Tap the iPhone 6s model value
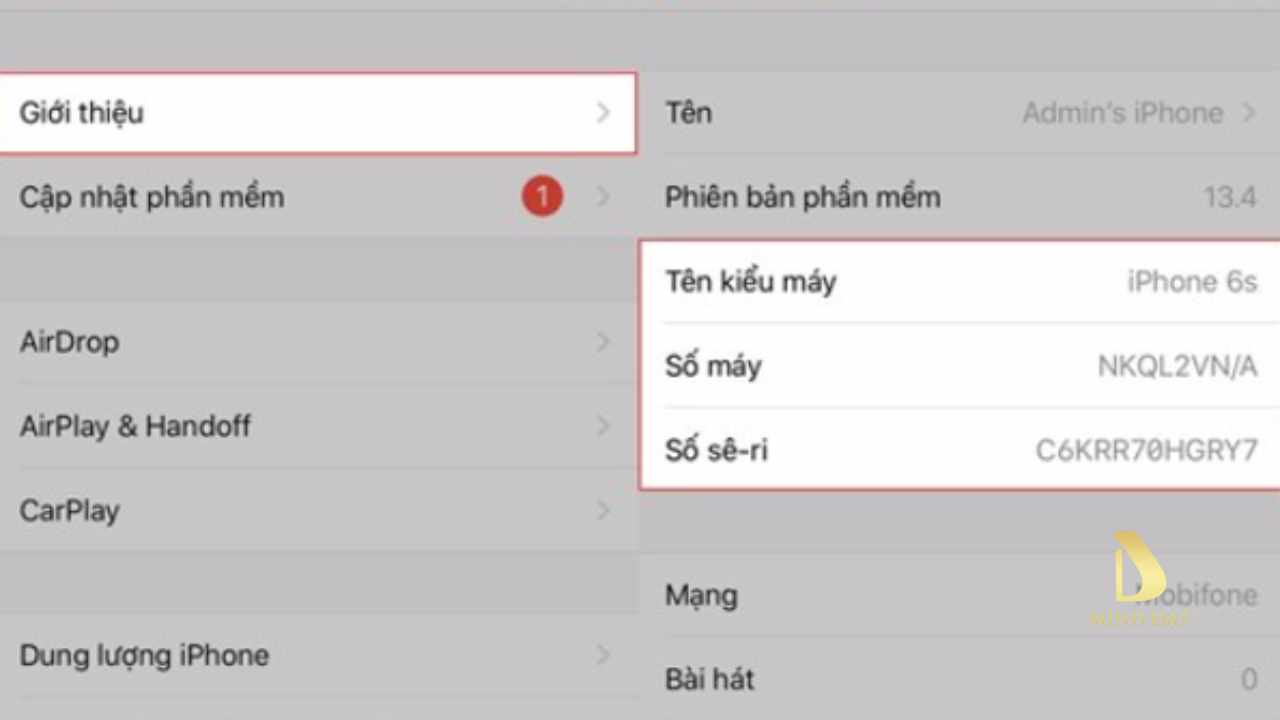Viewport: 1280px width, 720px height. 1192,282
